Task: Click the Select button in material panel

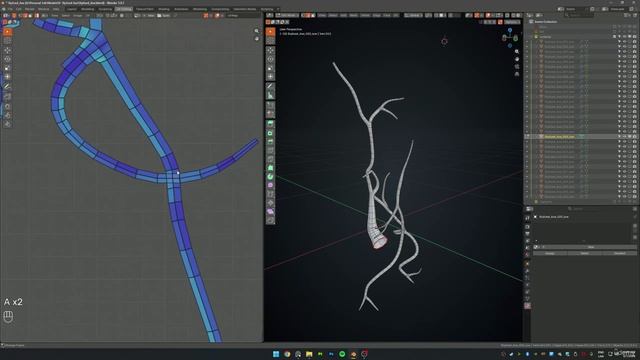Action: point(584,253)
